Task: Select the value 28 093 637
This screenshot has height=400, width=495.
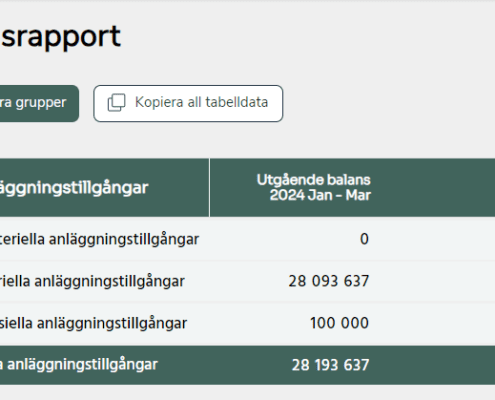Action: [329, 281]
